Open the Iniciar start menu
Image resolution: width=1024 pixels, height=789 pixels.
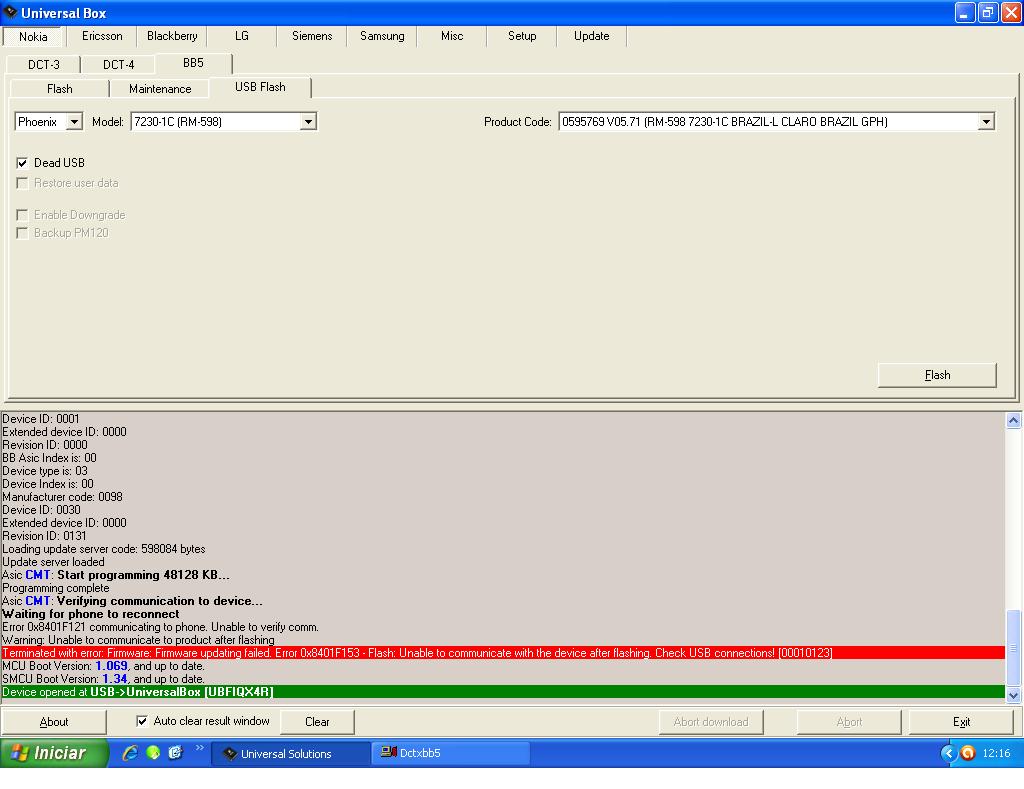click(54, 753)
